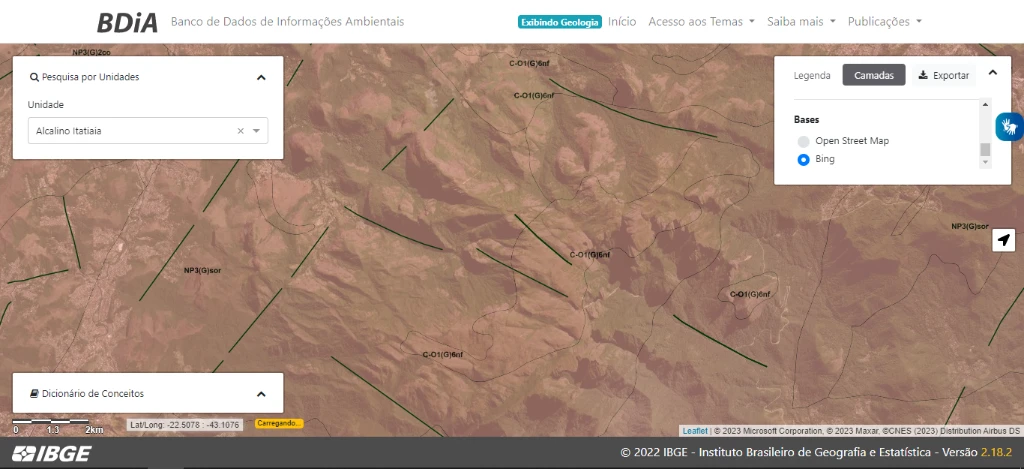
Task: Click the book icon in Dicionário de Conceitos
Action: pos(35,394)
